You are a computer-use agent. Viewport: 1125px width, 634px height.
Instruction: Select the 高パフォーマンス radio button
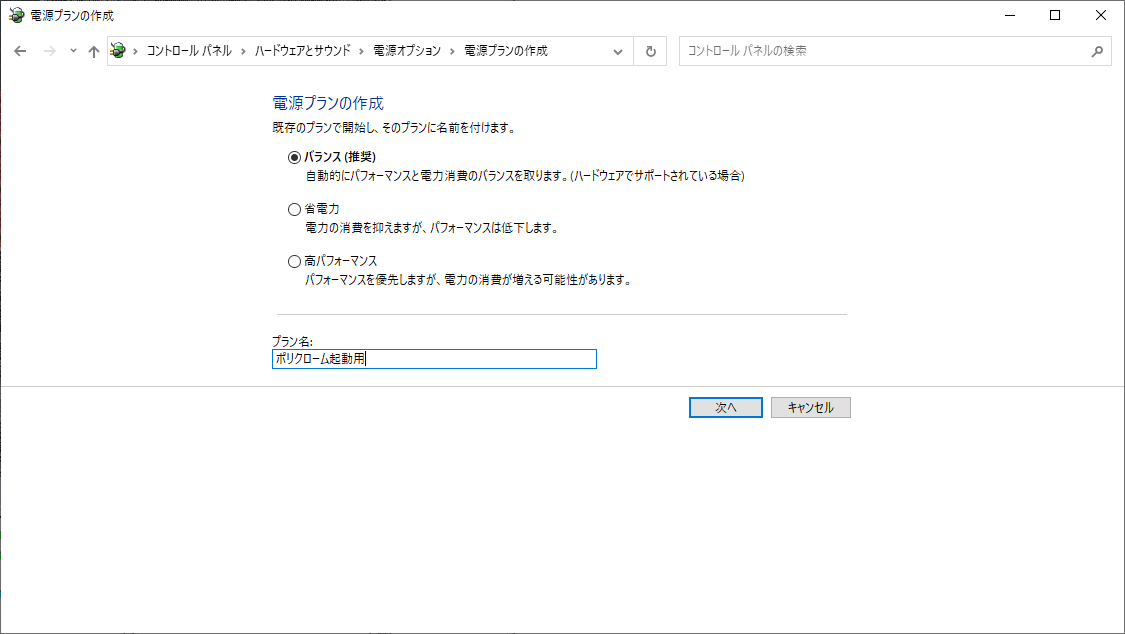click(x=294, y=261)
